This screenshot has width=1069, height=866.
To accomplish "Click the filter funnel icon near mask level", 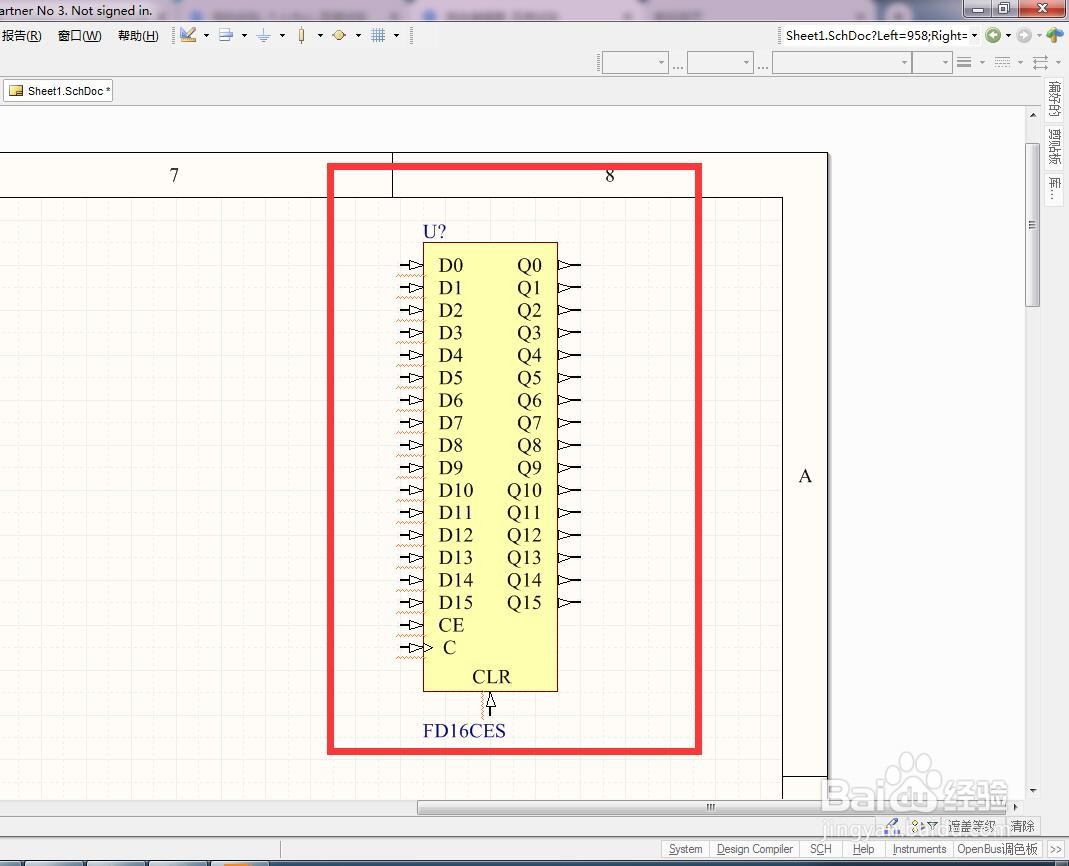I will (x=932, y=826).
